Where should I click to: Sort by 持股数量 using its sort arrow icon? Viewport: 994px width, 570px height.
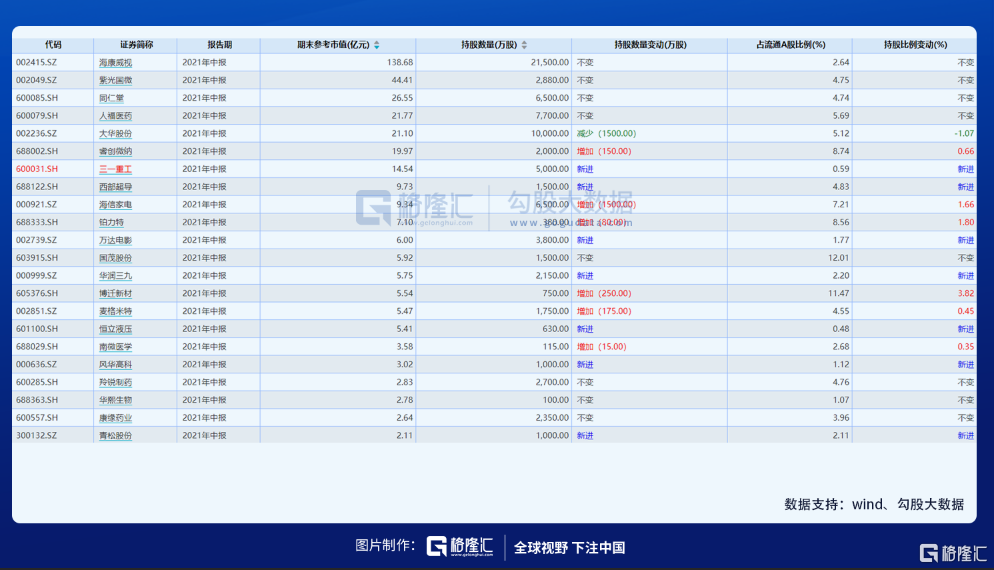point(524,45)
